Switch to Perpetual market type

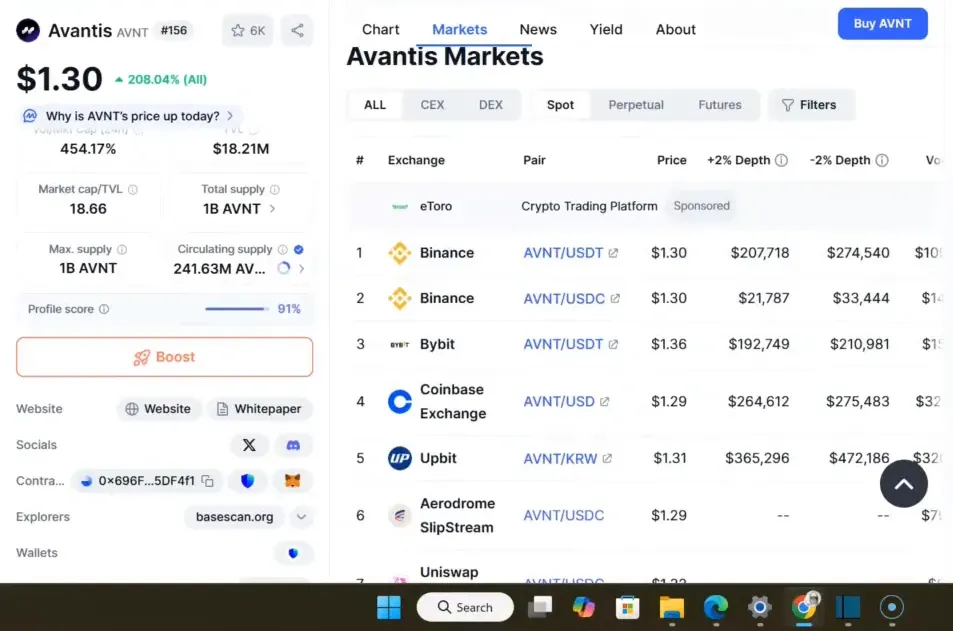[636, 105]
